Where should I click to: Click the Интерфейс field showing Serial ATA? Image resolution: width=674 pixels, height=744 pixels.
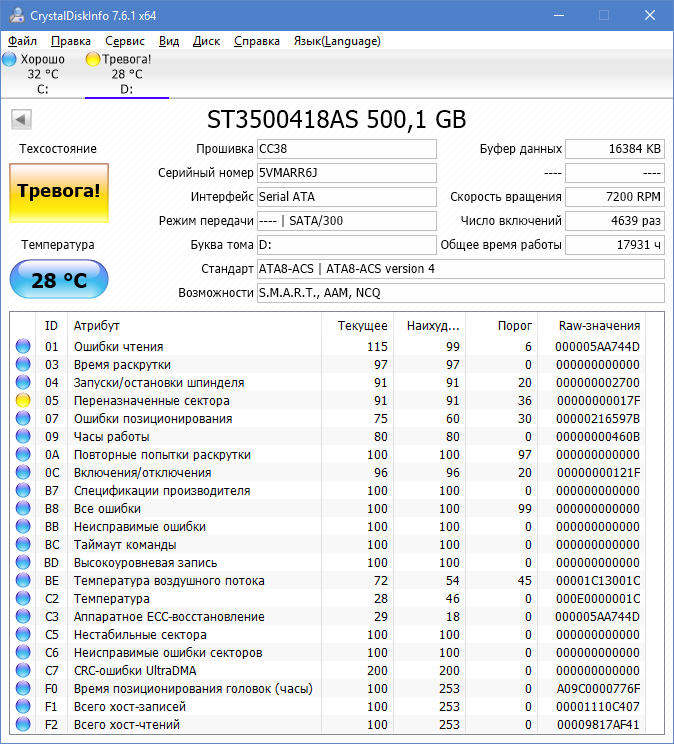(x=347, y=197)
